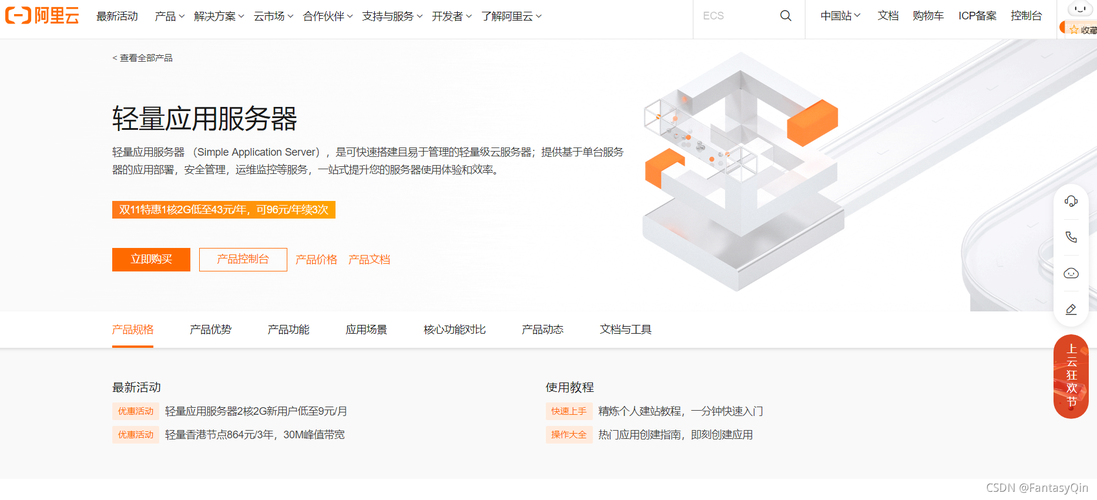Click the ECS search input field
The image size is (1097, 500).
click(738, 16)
